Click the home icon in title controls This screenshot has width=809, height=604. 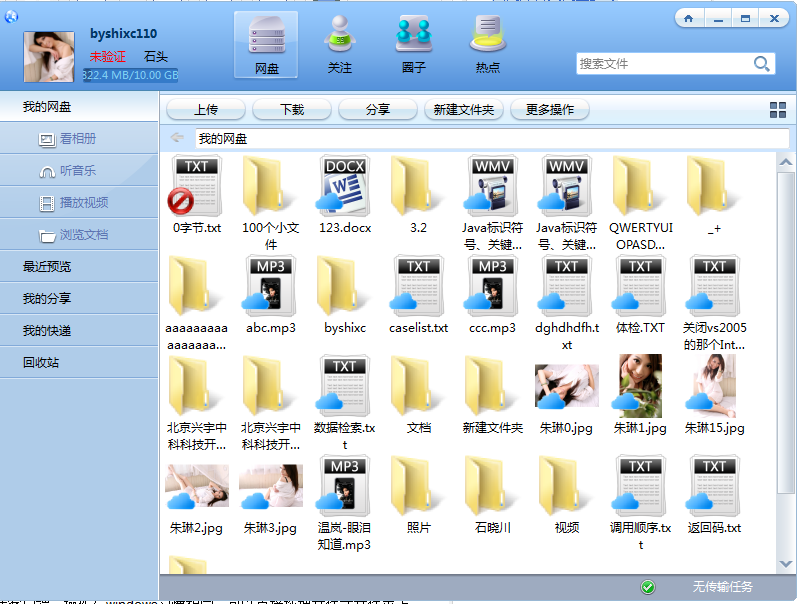pyautogui.click(x=689, y=19)
